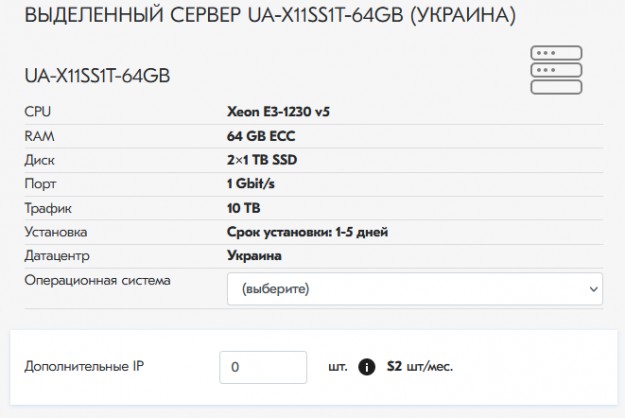Click the server rack icon
625x418 pixels.
pyautogui.click(x=557, y=70)
